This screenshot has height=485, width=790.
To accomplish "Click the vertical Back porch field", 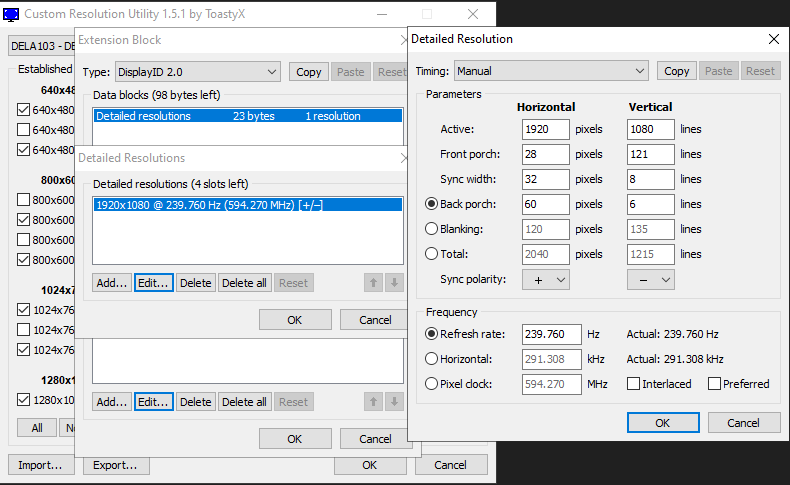I will point(650,204).
